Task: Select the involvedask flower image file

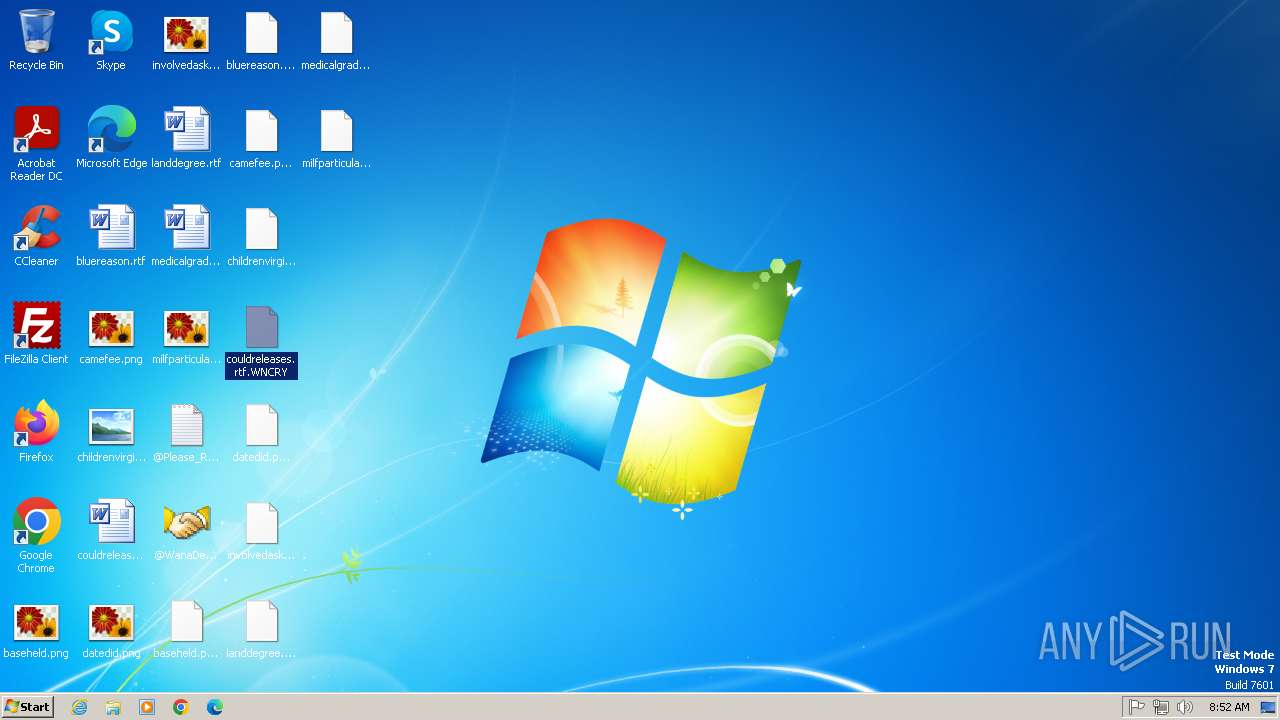Action: tap(186, 41)
